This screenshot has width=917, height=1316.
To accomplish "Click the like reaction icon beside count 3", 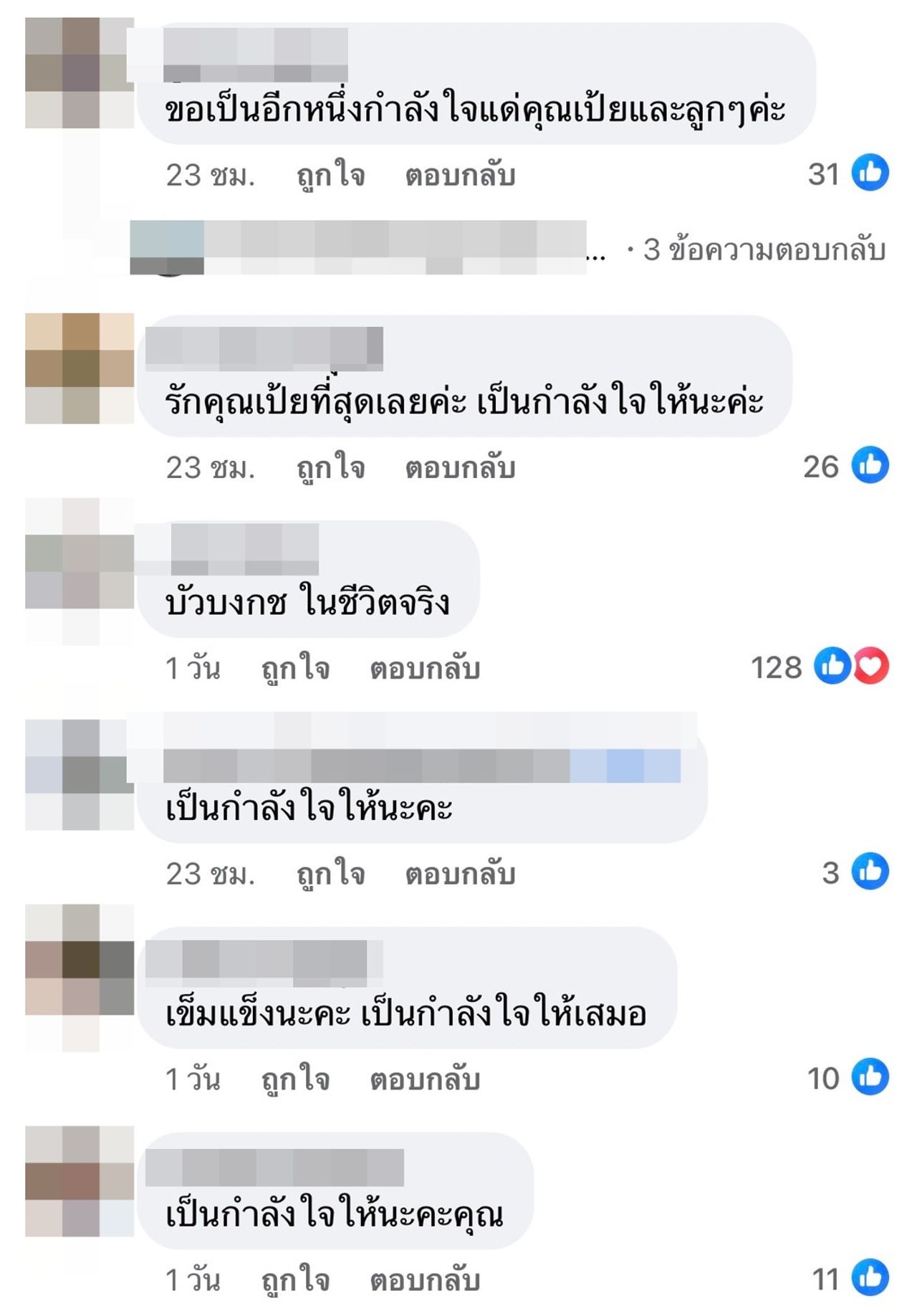I will 870,872.
